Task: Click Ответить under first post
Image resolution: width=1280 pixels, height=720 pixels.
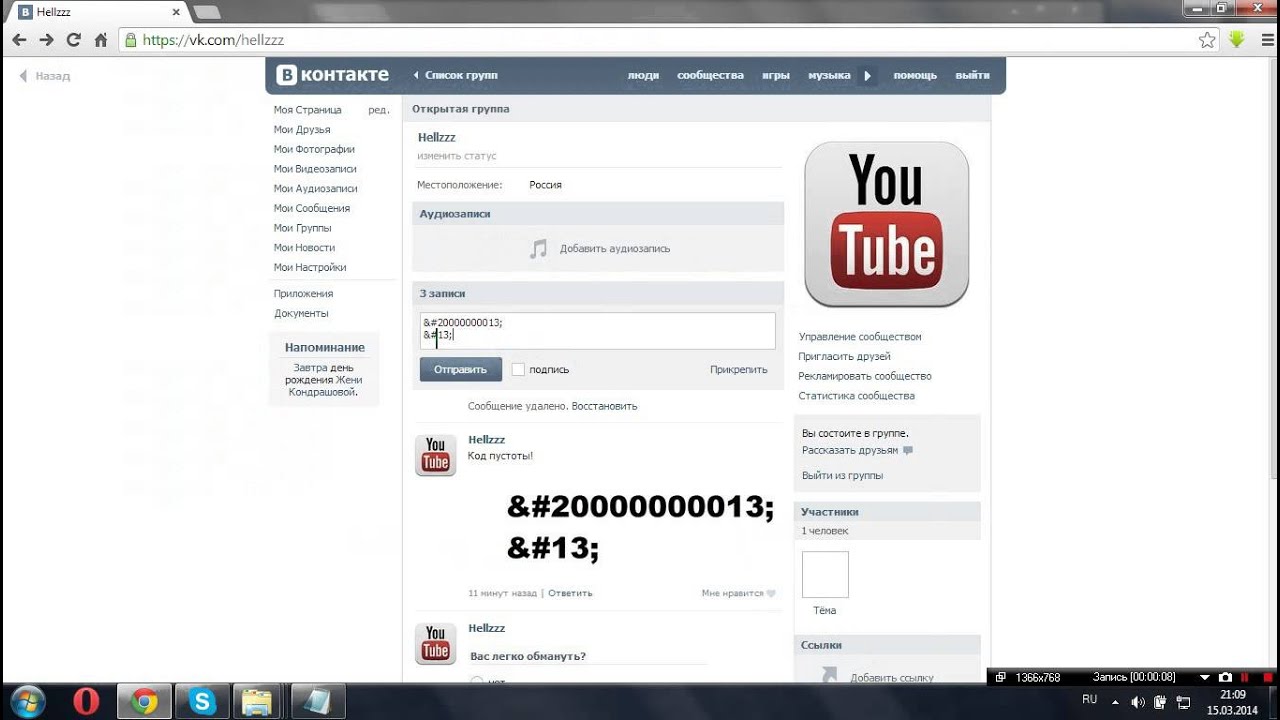Action: [570, 593]
